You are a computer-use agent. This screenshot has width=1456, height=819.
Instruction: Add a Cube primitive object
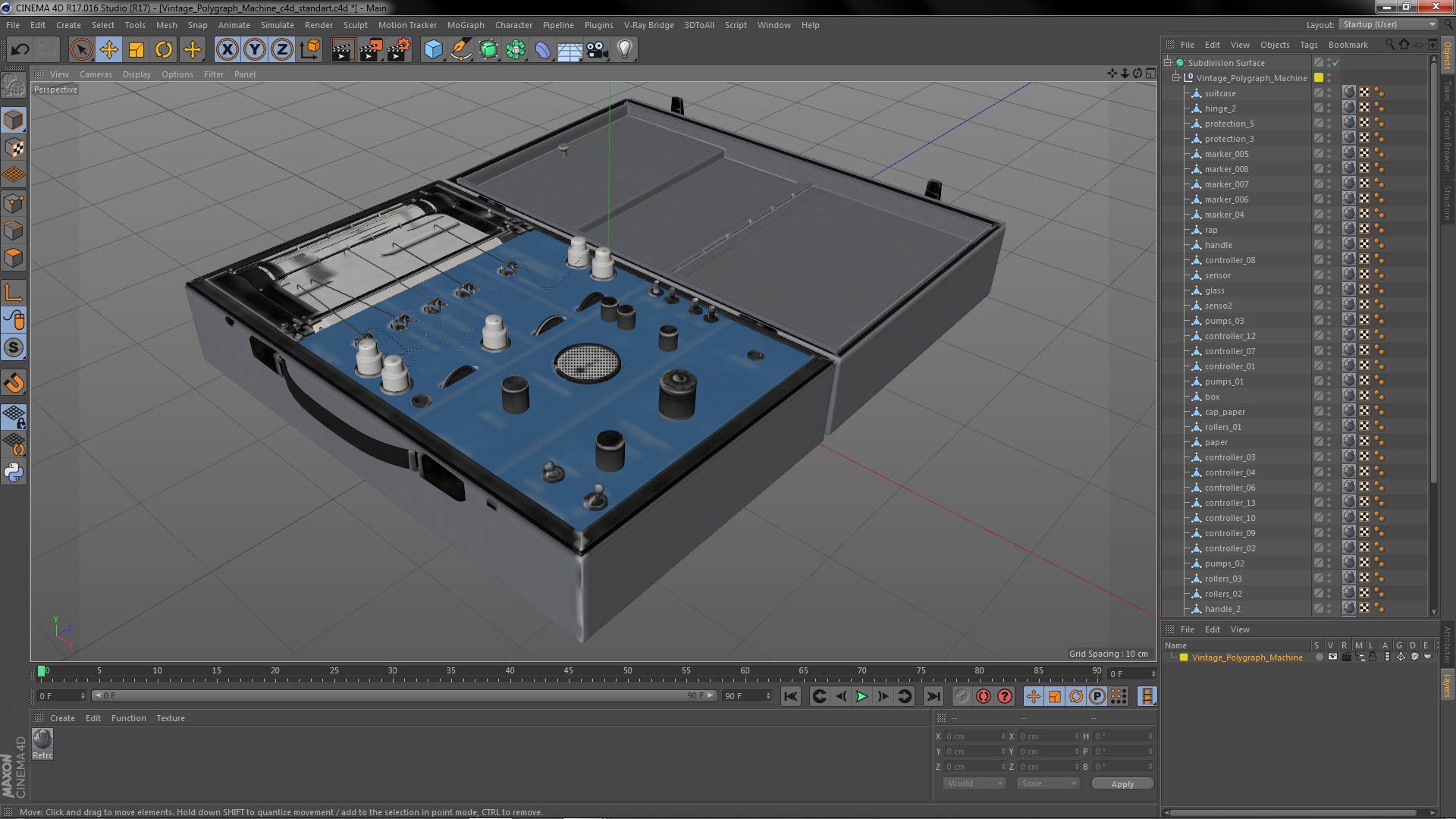(433, 50)
